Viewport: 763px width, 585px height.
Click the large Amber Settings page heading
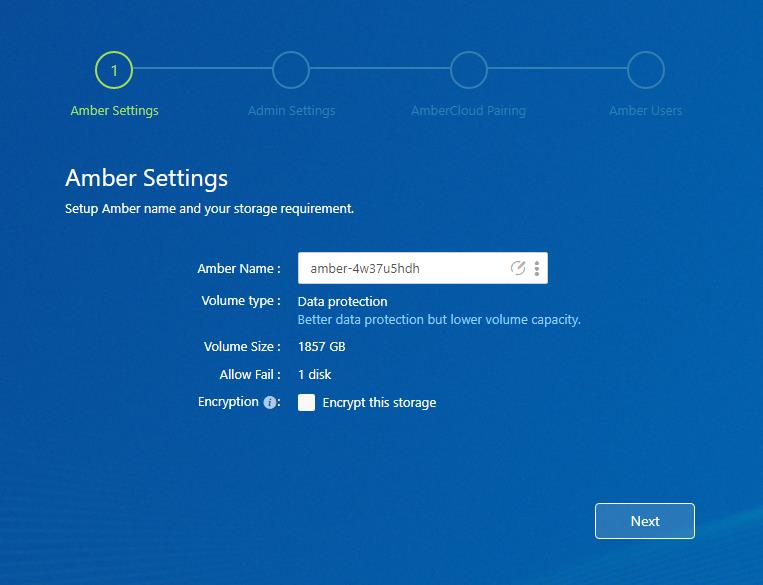(x=146, y=178)
